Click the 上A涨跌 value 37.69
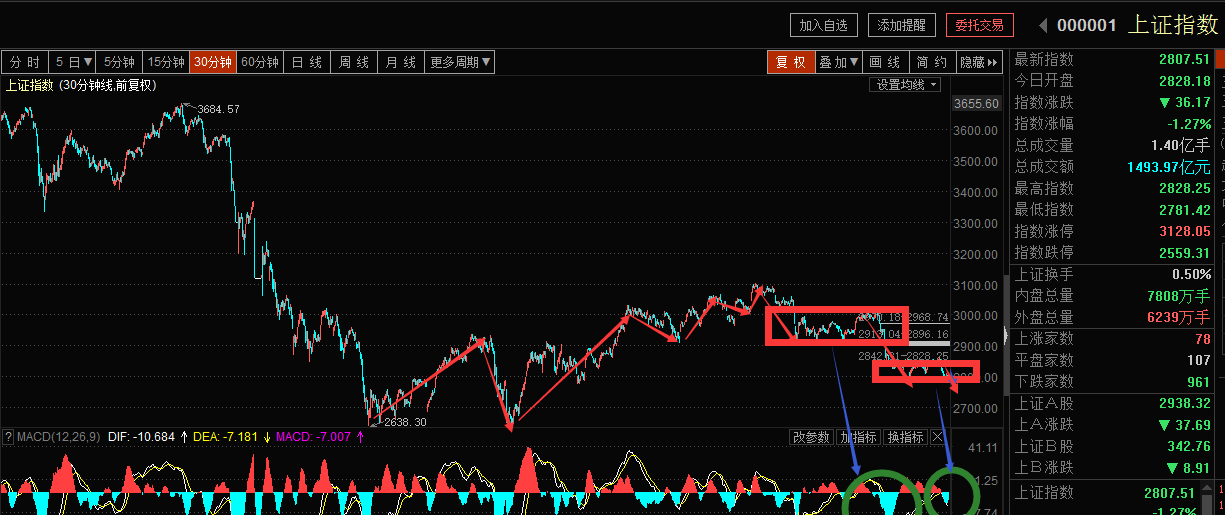The width and height of the screenshot is (1225, 515). [x=1193, y=424]
